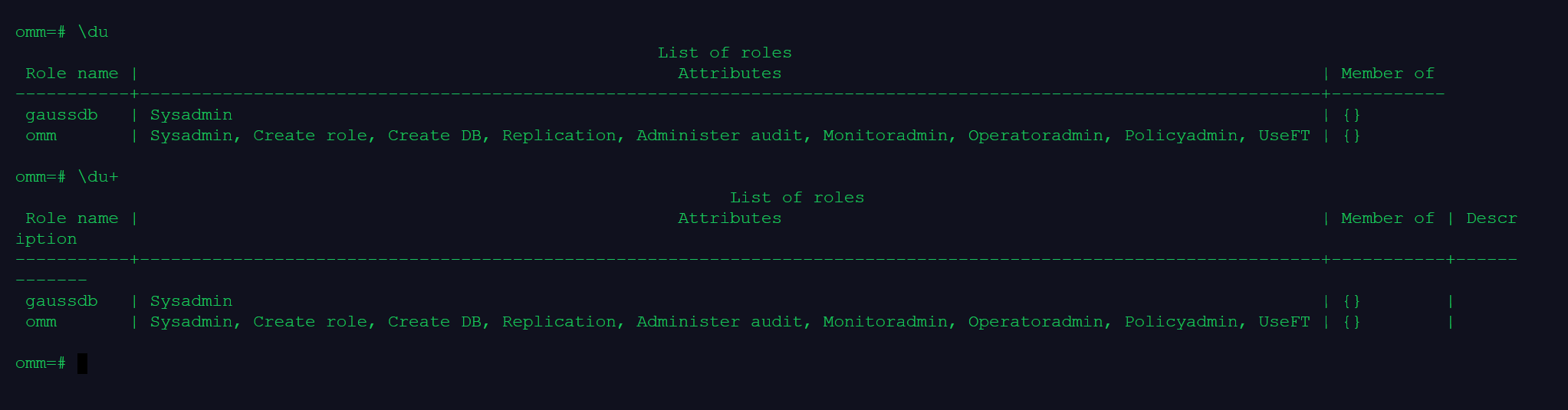The image size is (1568, 410).
Task: Click gaussdb's 'Sysadmin' attribute in first table
Action: point(191,115)
